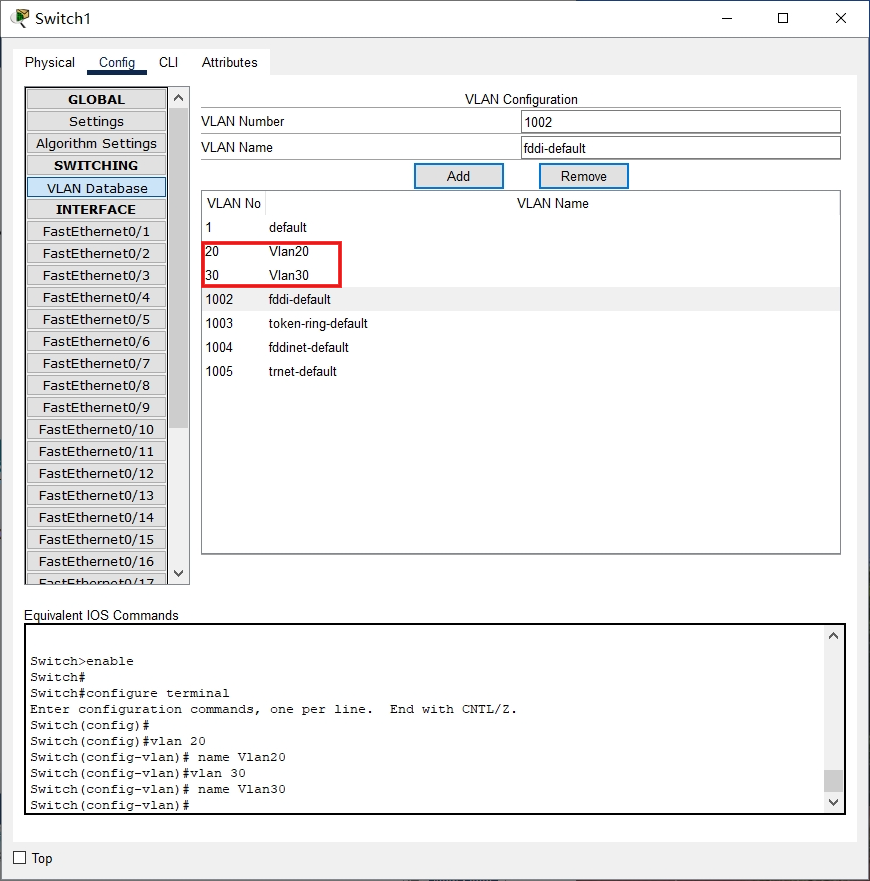Click the VLAN Name input field

[x=681, y=148]
